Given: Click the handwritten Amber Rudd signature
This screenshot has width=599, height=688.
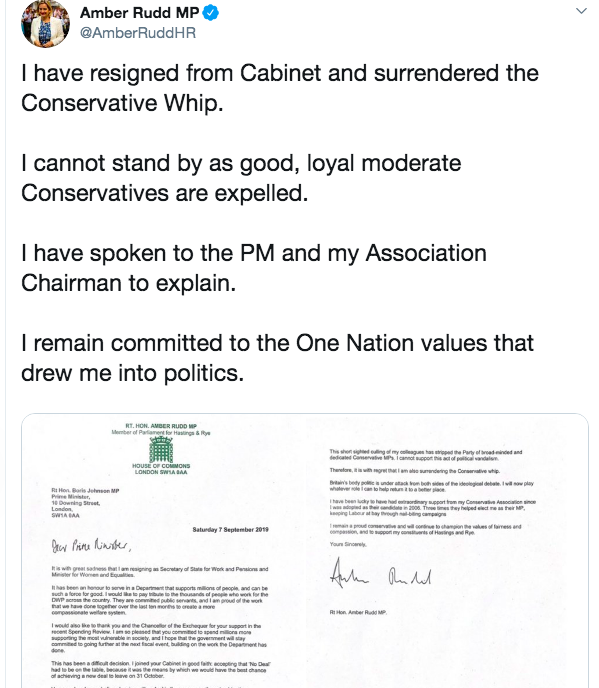Looking at the screenshot, I should 380,574.
